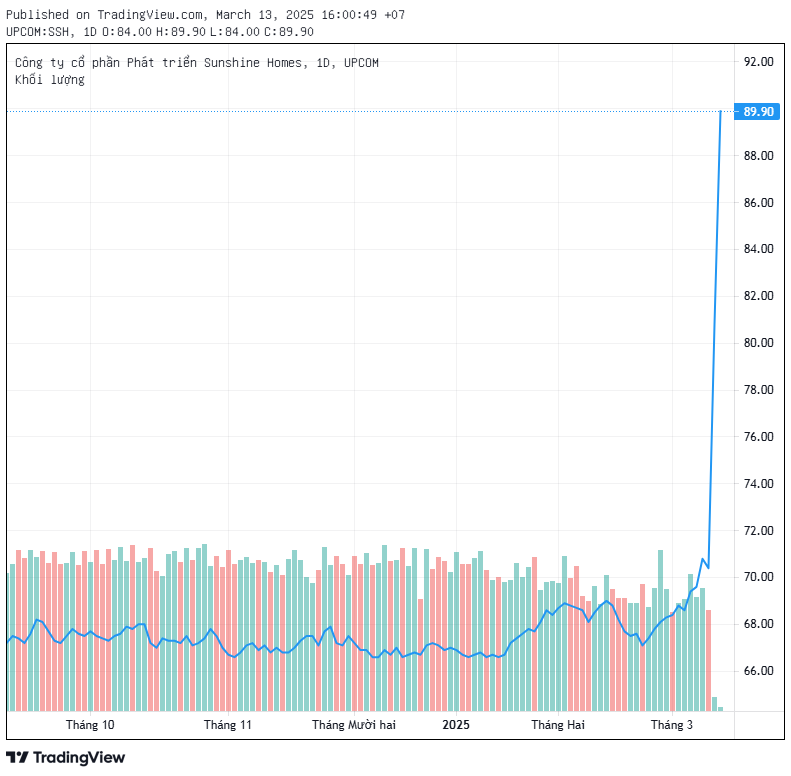791x776 pixels.
Task: Click the Tháng Hai date label
Action: pyautogui.click(x=558, y=725)
